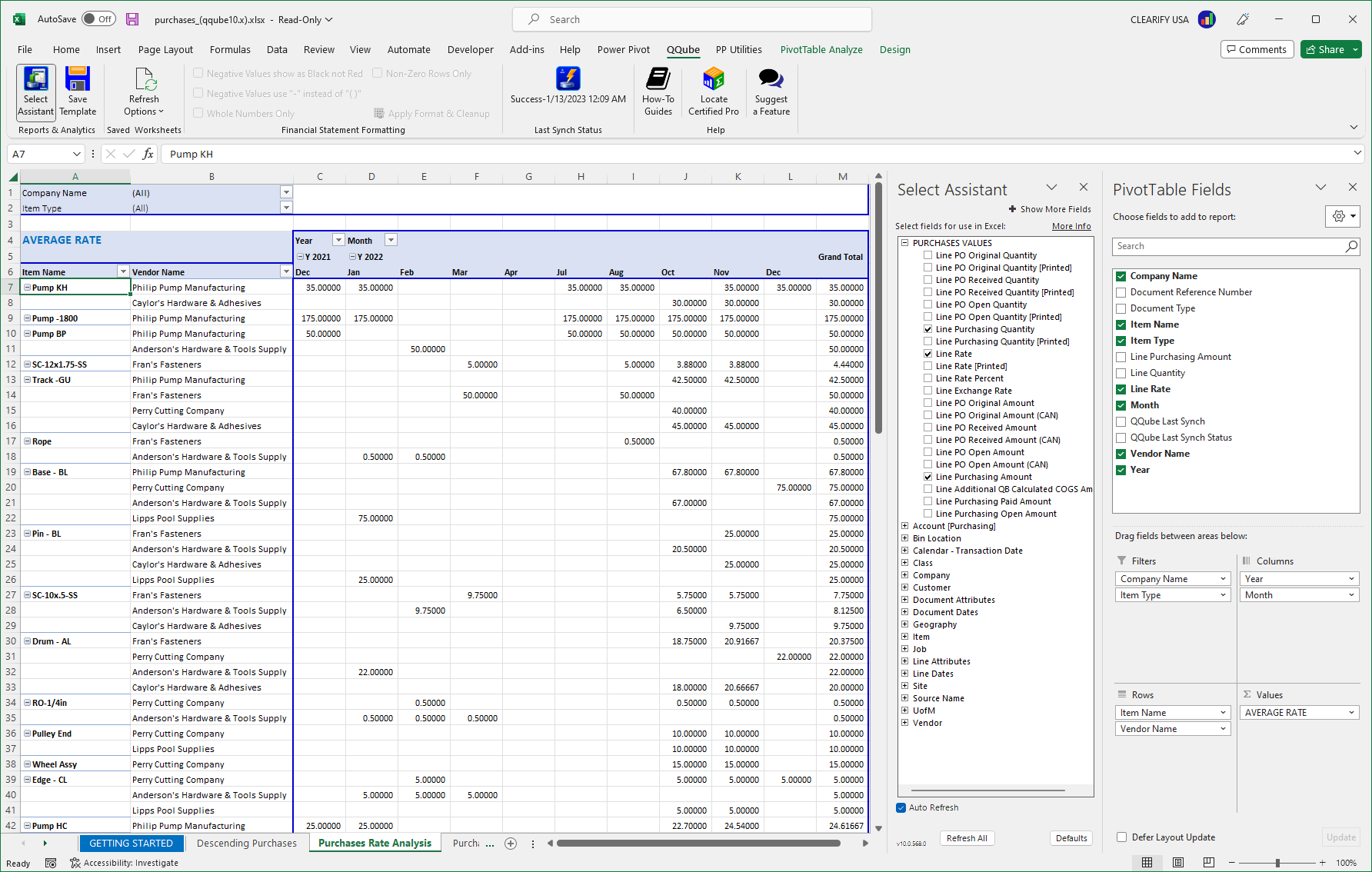1372x872 pixels.
Task: Open the Descending Purchases worksheet
Action: [x=247, y=843]
